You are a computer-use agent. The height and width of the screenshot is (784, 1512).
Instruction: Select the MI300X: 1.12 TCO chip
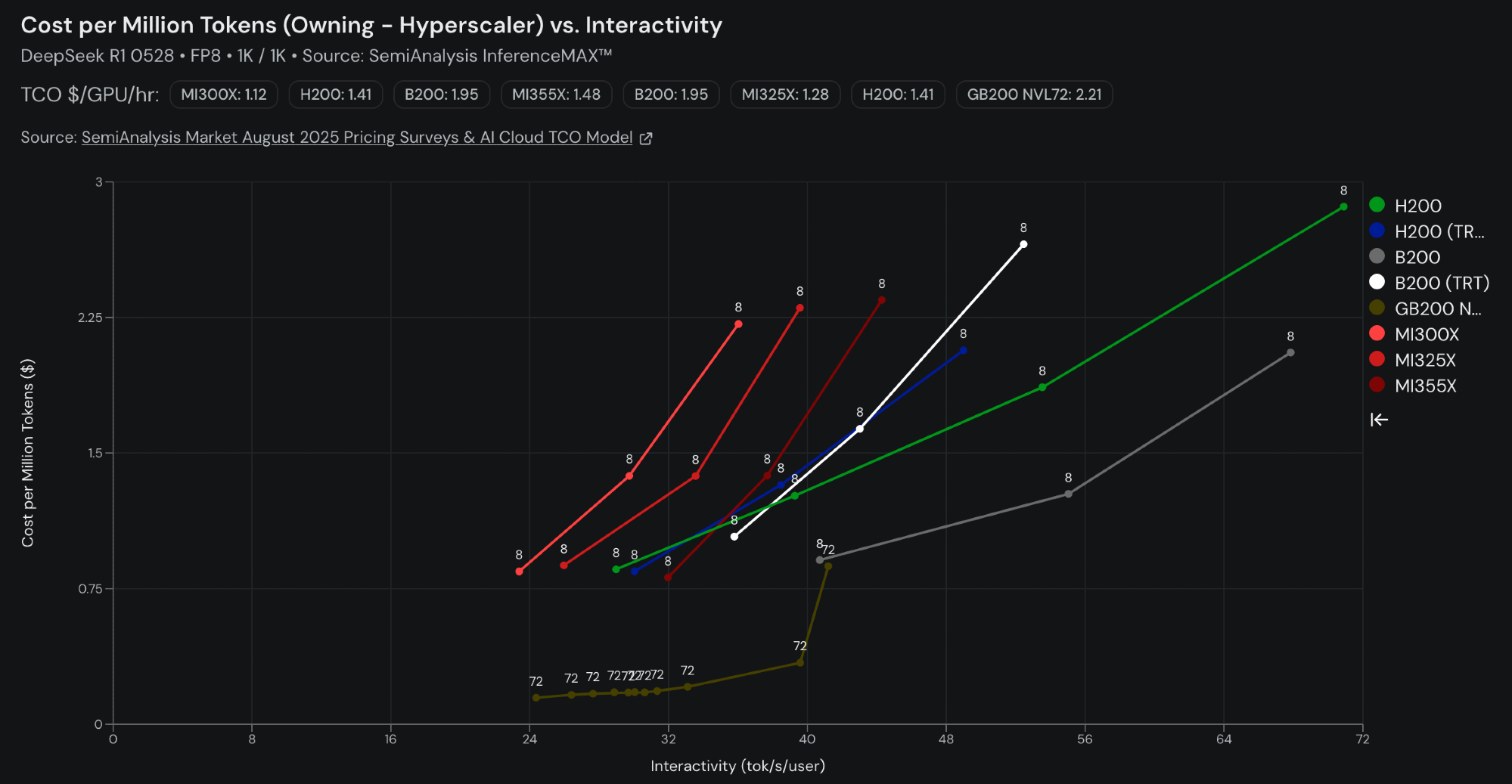click(224, 95)
